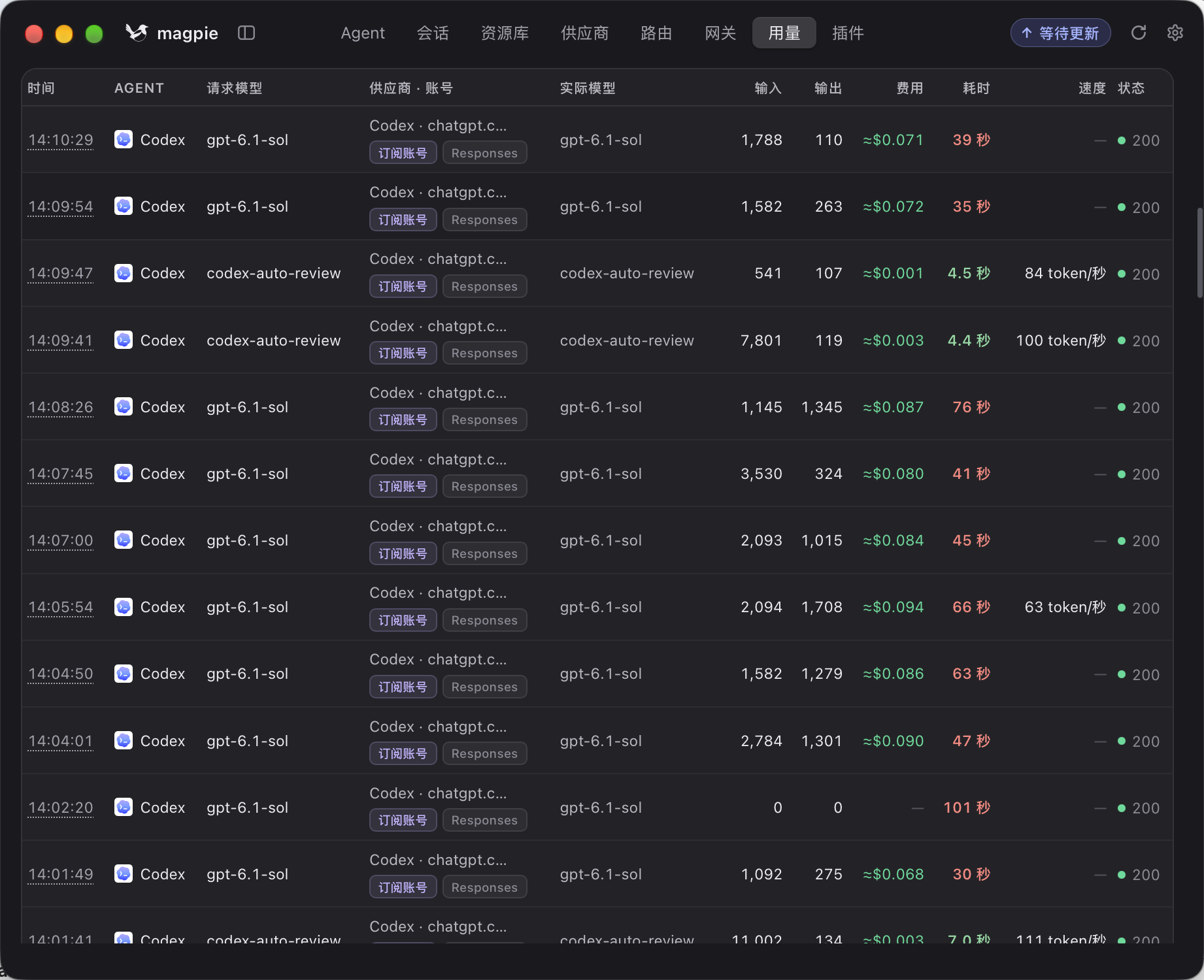Image resolution: width=1204 pixels, height=980 pixels.
Task: Click Codex agent icon in 14:09:54 row
Action: click(x=124, y=206)
